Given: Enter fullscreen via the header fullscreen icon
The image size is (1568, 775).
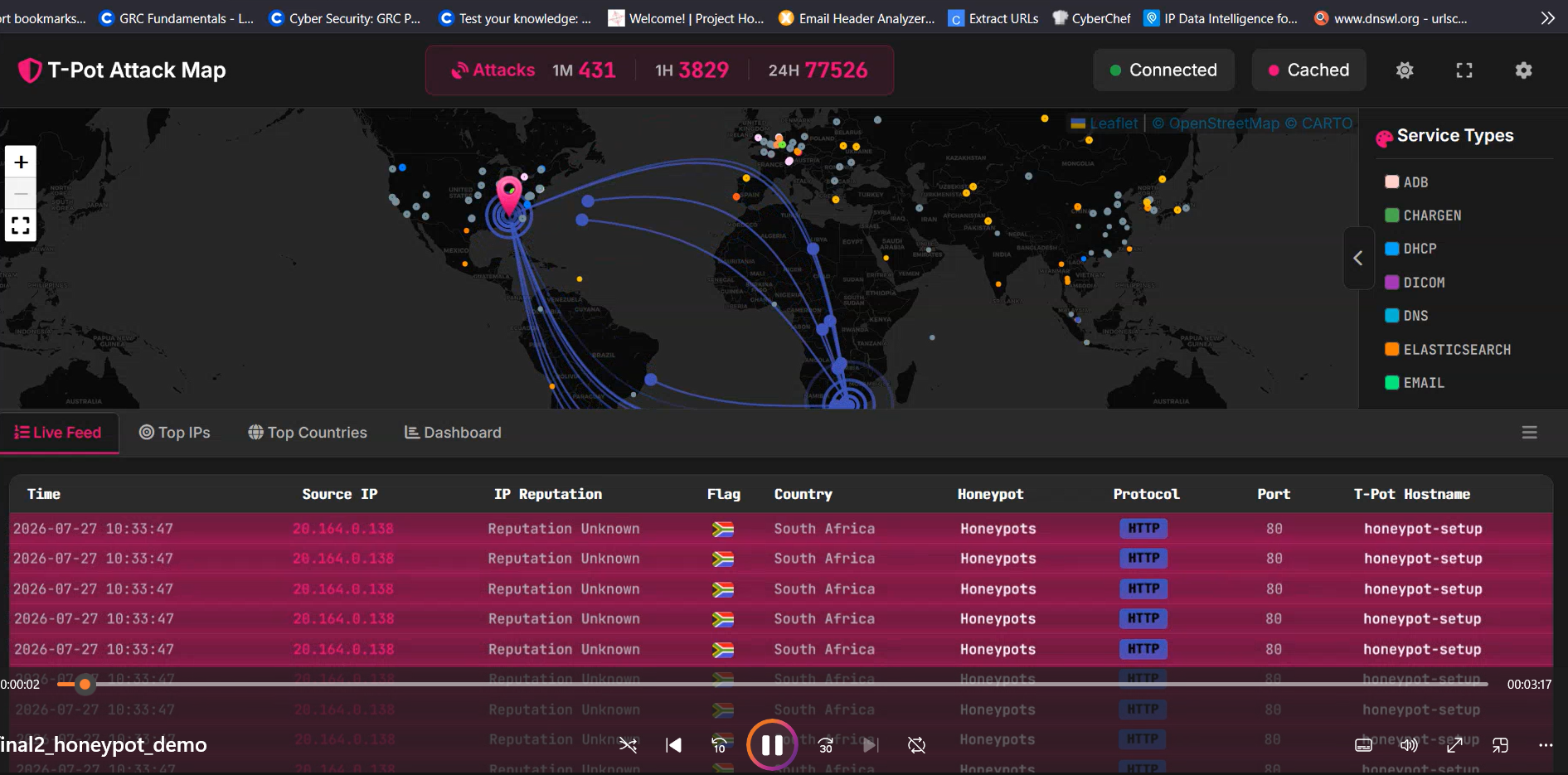Looking at the screenshot, I should click(x=1464, y=70).
